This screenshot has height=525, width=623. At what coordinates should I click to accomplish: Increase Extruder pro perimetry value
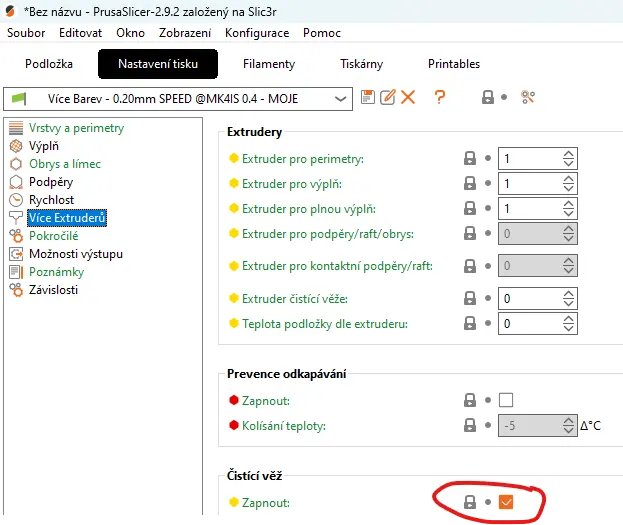click(x=568, y=154)
